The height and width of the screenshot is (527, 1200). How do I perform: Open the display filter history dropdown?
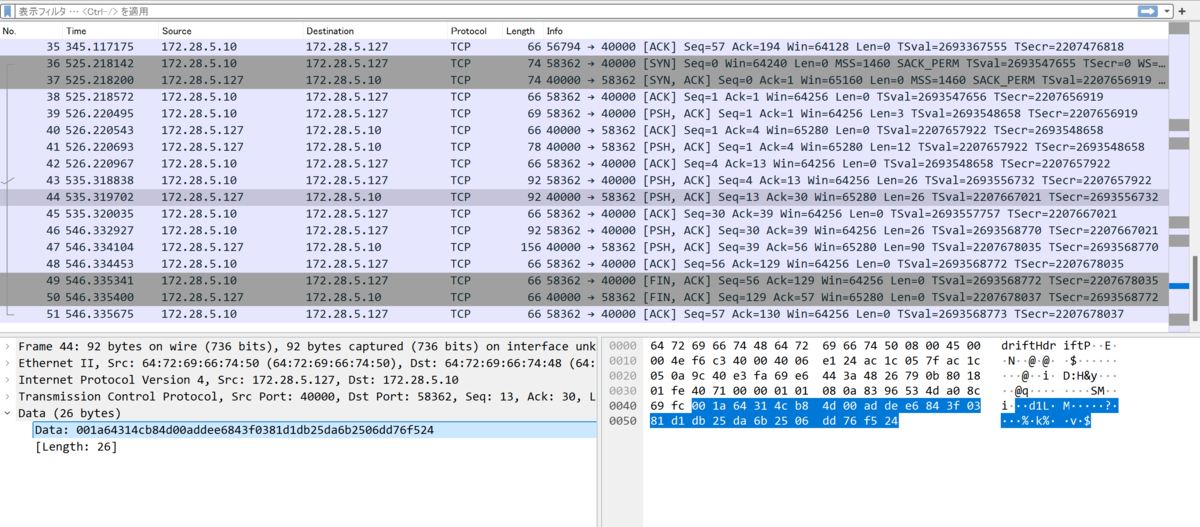point(1166,10)
